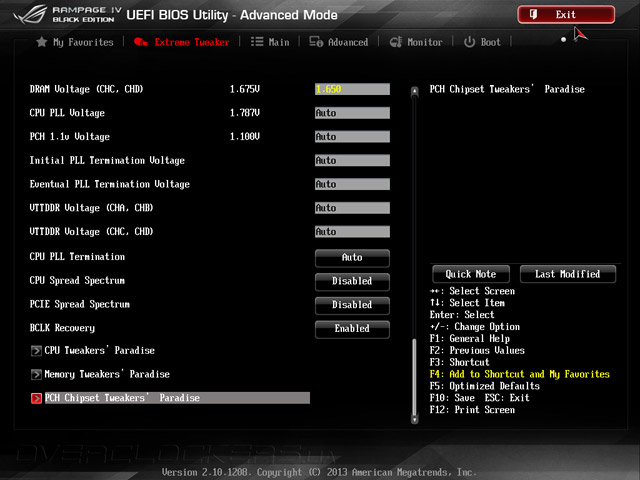Click the CPU PLL Termination label

click(x=77, y=257)
